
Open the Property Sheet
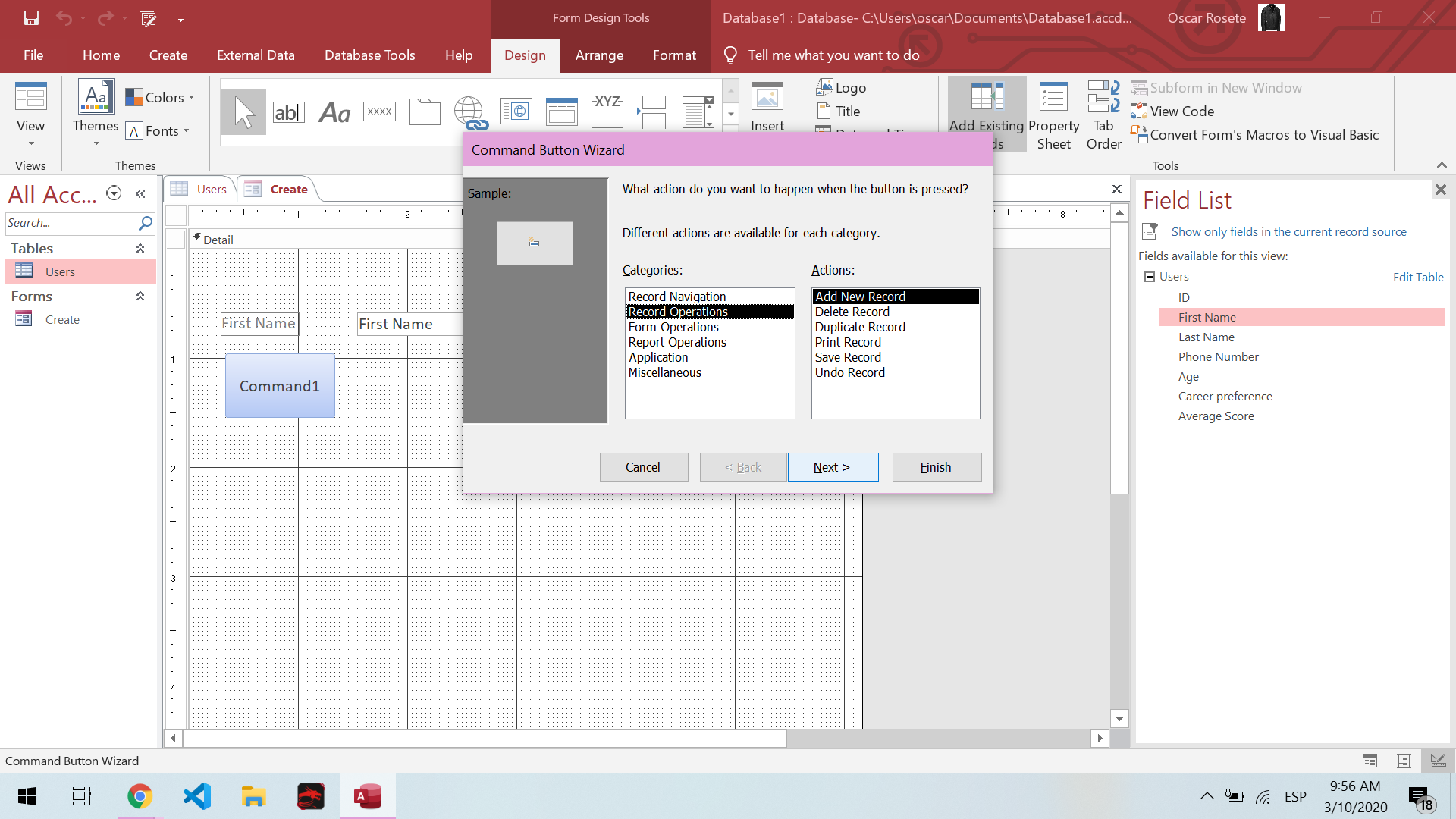[x=1053, y=115]
